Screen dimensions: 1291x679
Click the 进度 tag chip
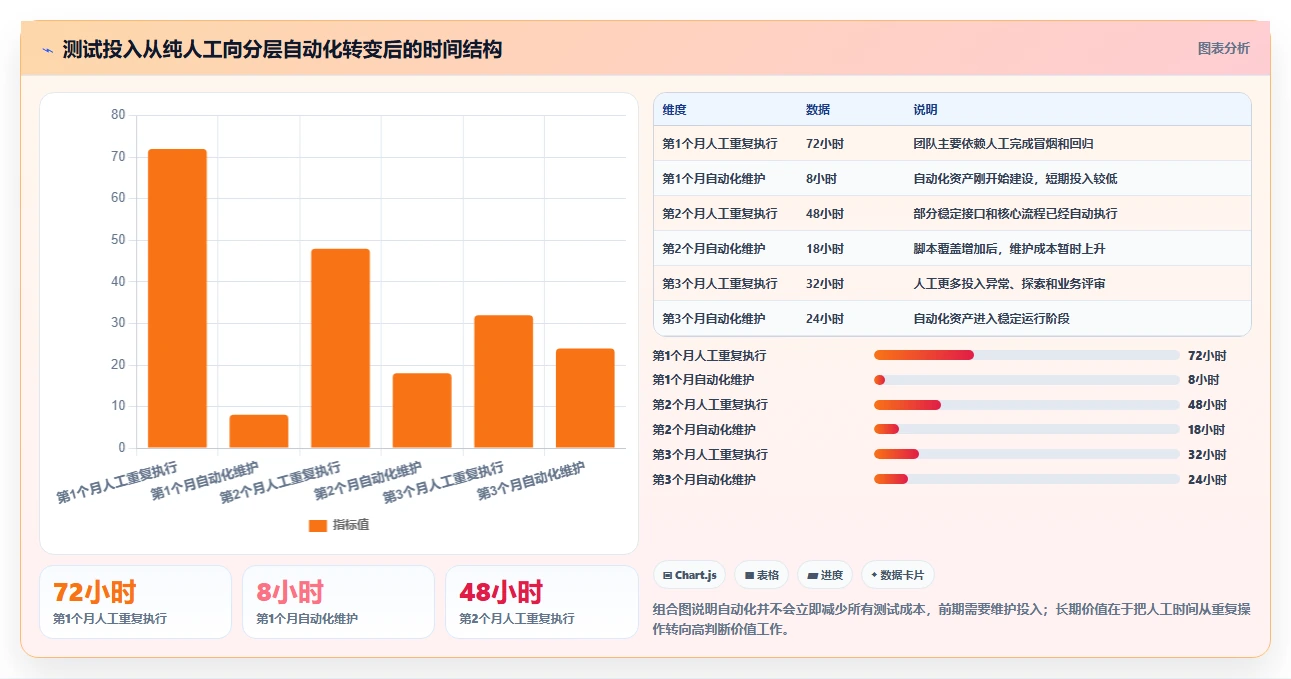click(825, 575)
